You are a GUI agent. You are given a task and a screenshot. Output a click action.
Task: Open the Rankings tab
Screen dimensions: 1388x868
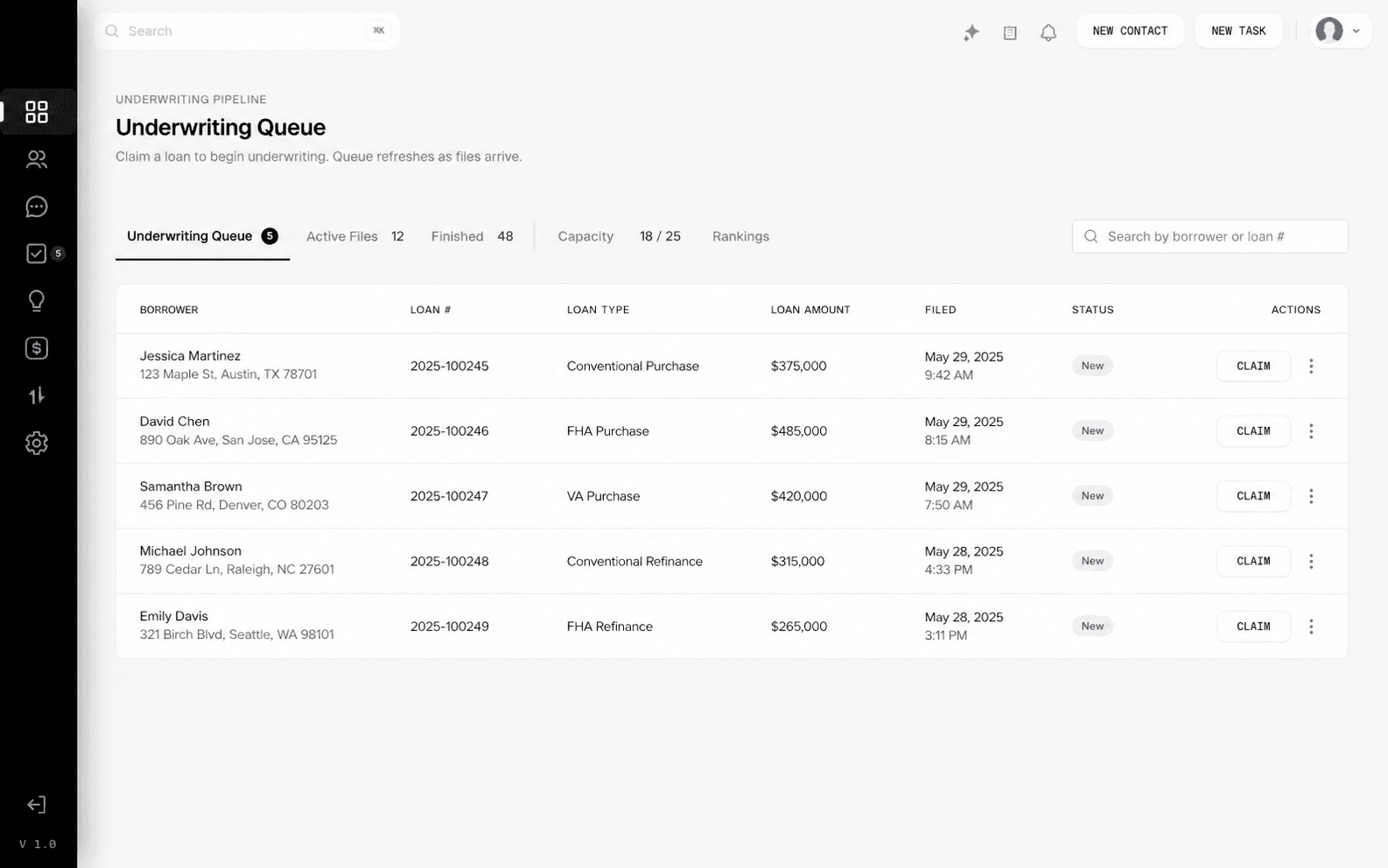pos(740,236)
